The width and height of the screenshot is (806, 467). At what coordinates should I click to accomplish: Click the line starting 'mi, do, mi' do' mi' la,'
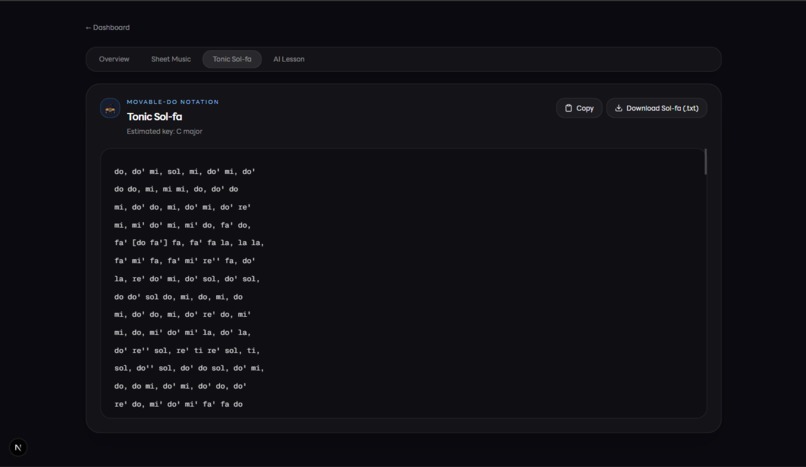[x=182, y=332]
